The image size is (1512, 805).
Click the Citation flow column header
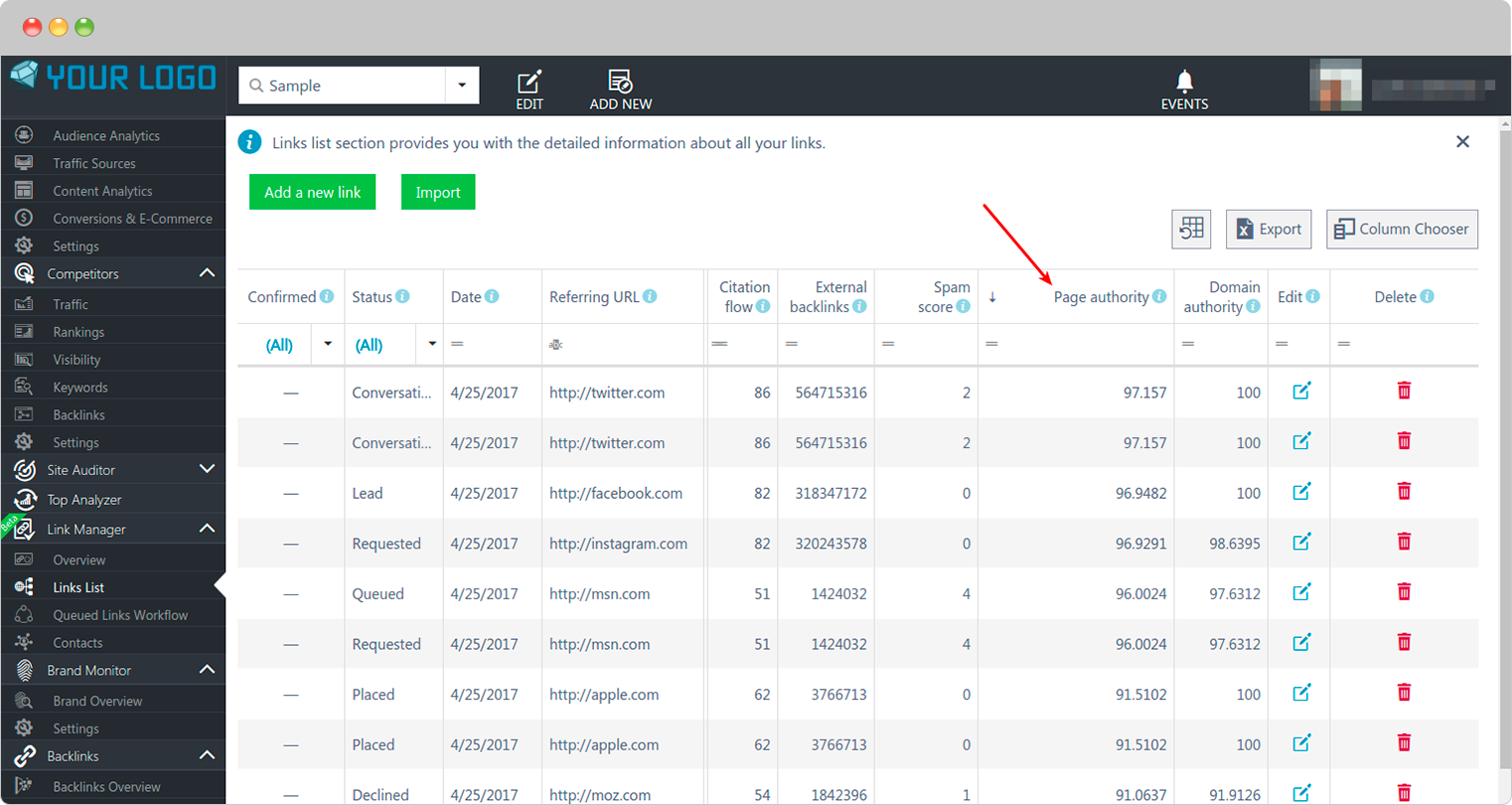(x=743, y=296)
